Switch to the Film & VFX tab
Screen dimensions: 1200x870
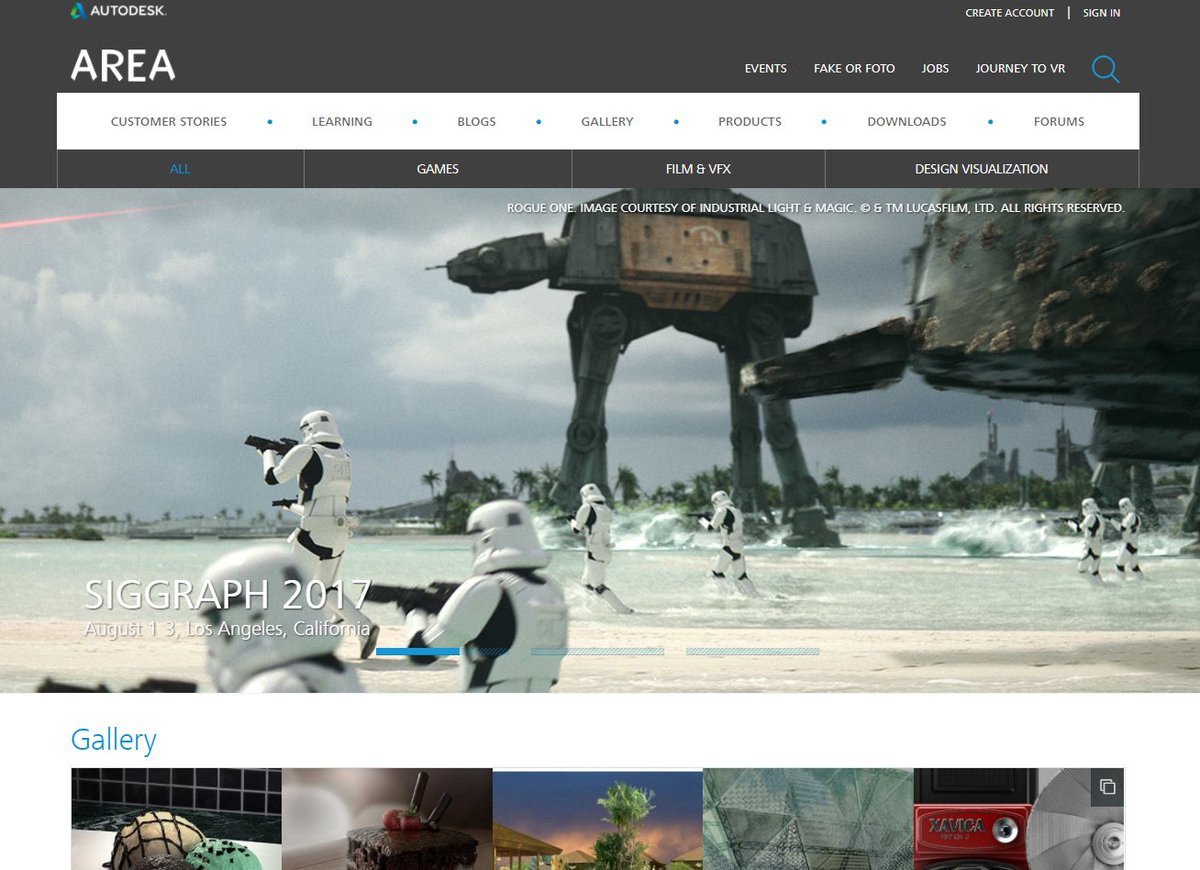[x=698, y=169]
